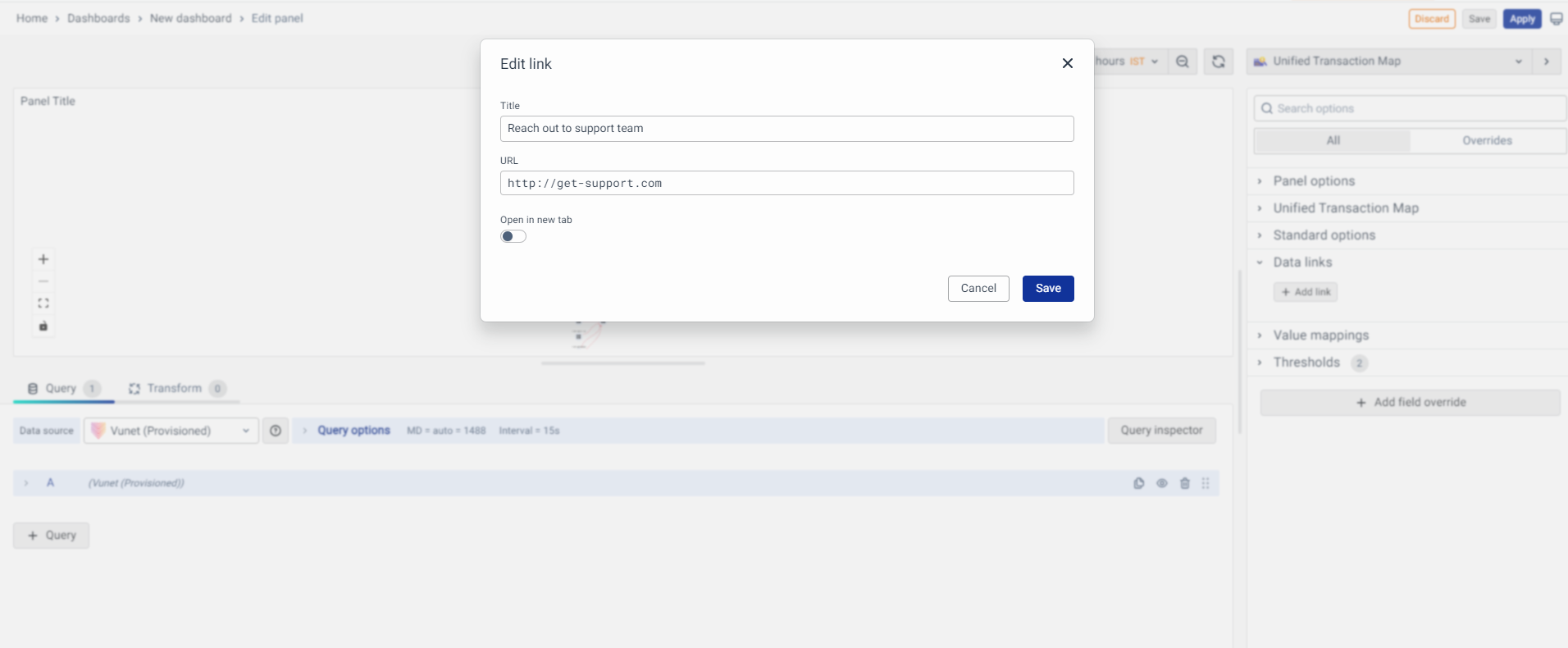The width and height of the screenshot is (1568, 648).
Task: Save the edited link
Action: [x=1048, y=289]
